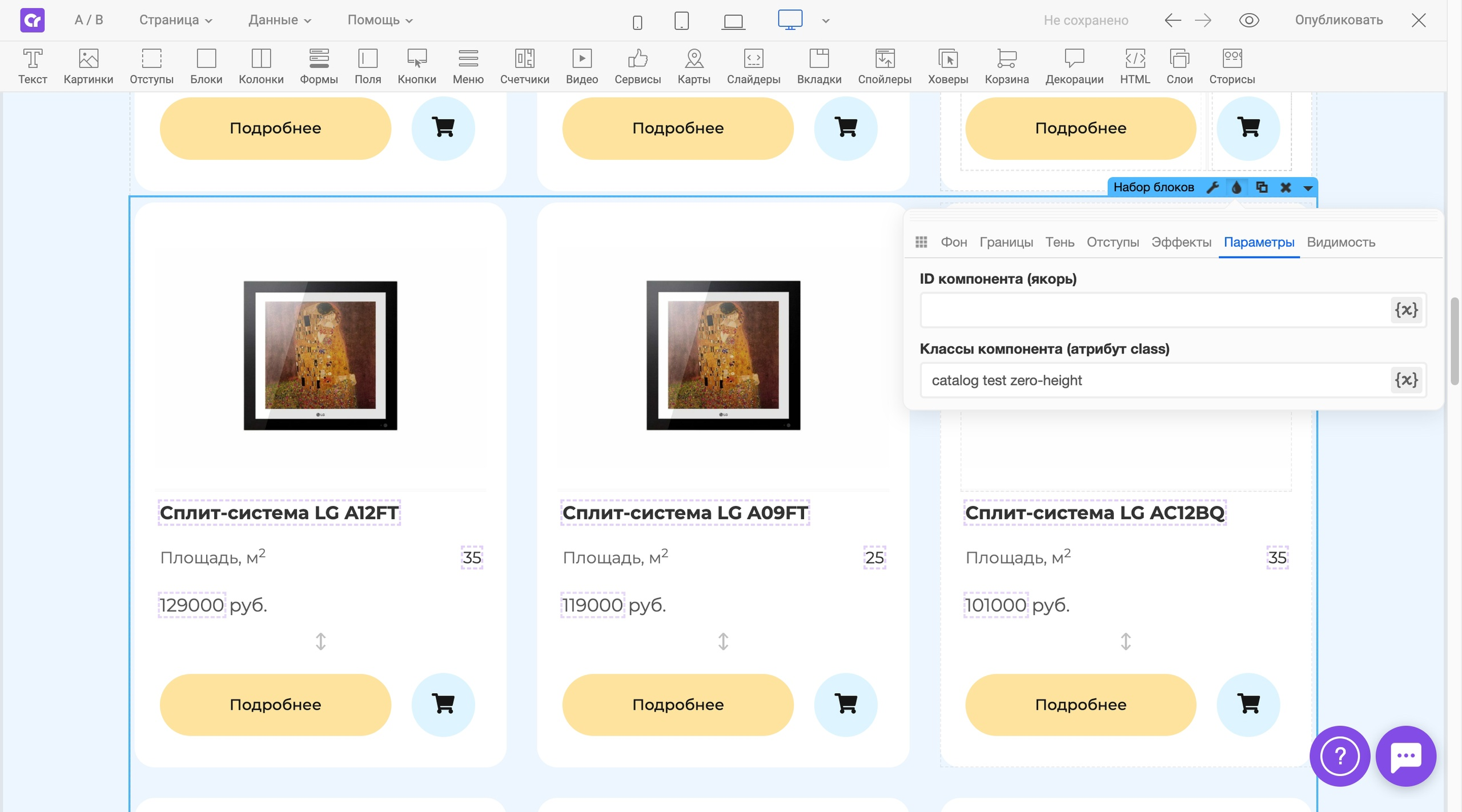Open wrench settings for Набор блоков
The width and height of the screenshot is (1462, 812).
tap(1212, 187)
